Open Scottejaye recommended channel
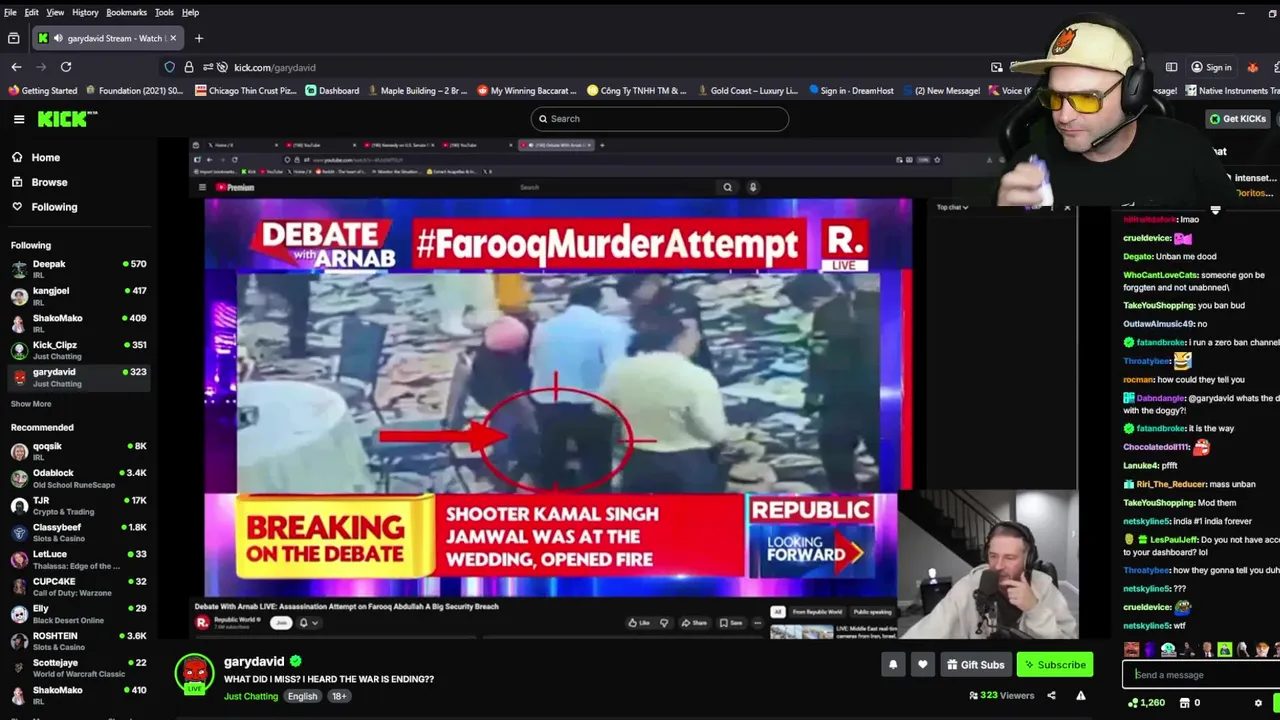The height and width of the screenshot is (720, 1280). (x=78, y=667)
